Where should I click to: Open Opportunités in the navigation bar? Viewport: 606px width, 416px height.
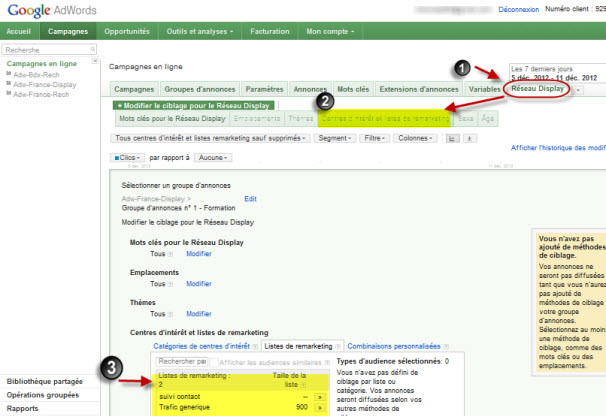pos(127,31)
